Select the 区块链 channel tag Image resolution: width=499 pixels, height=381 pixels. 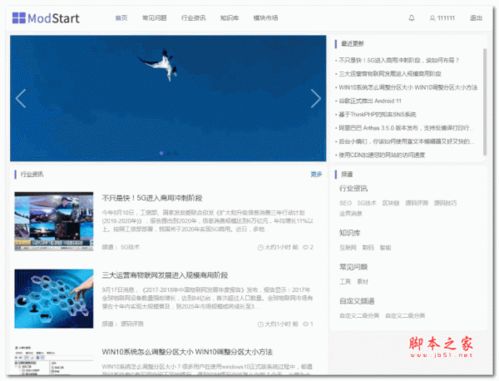click(x=391, y=203)
